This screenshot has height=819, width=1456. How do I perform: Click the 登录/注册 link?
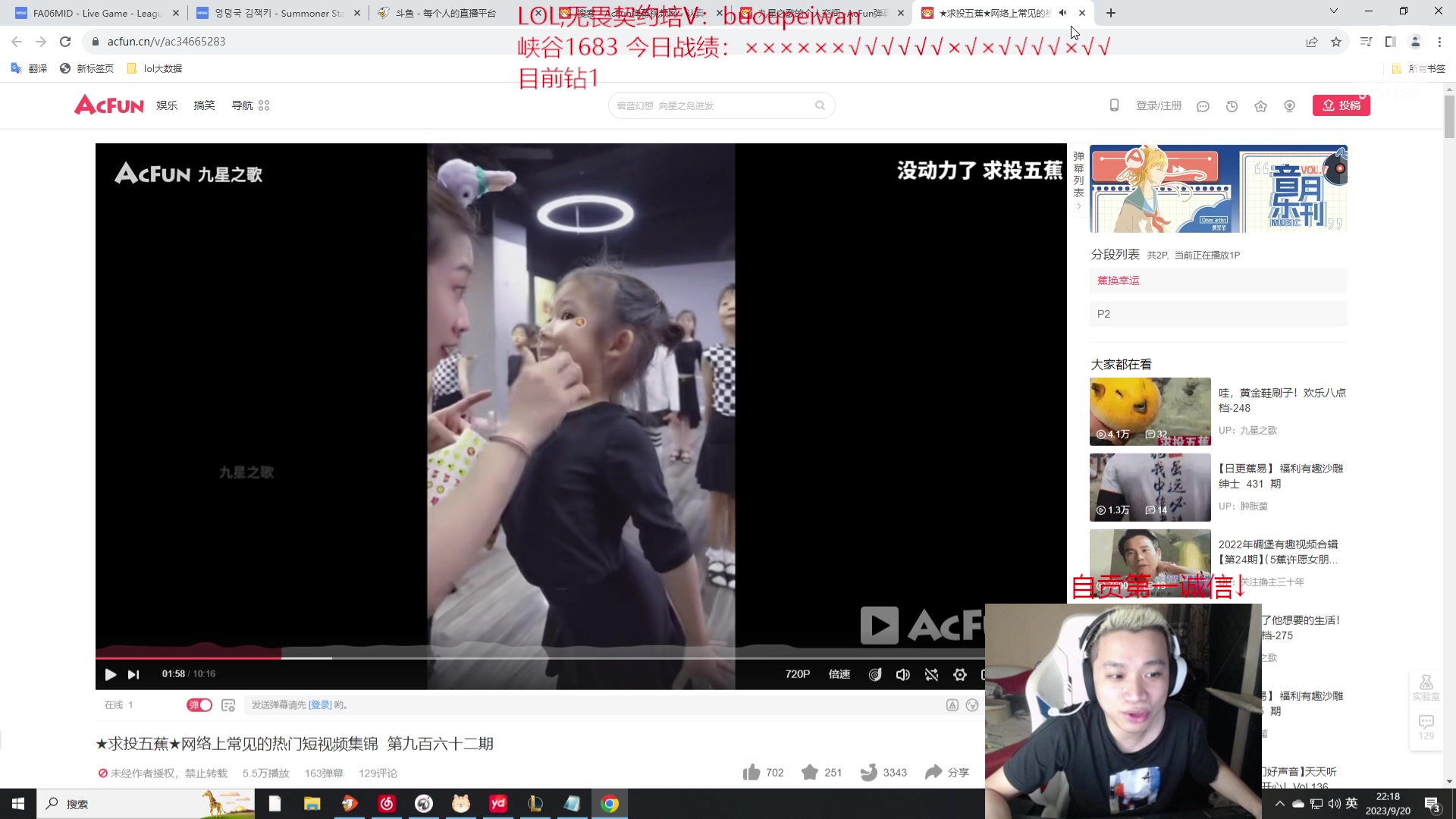tap(1158, 105)
